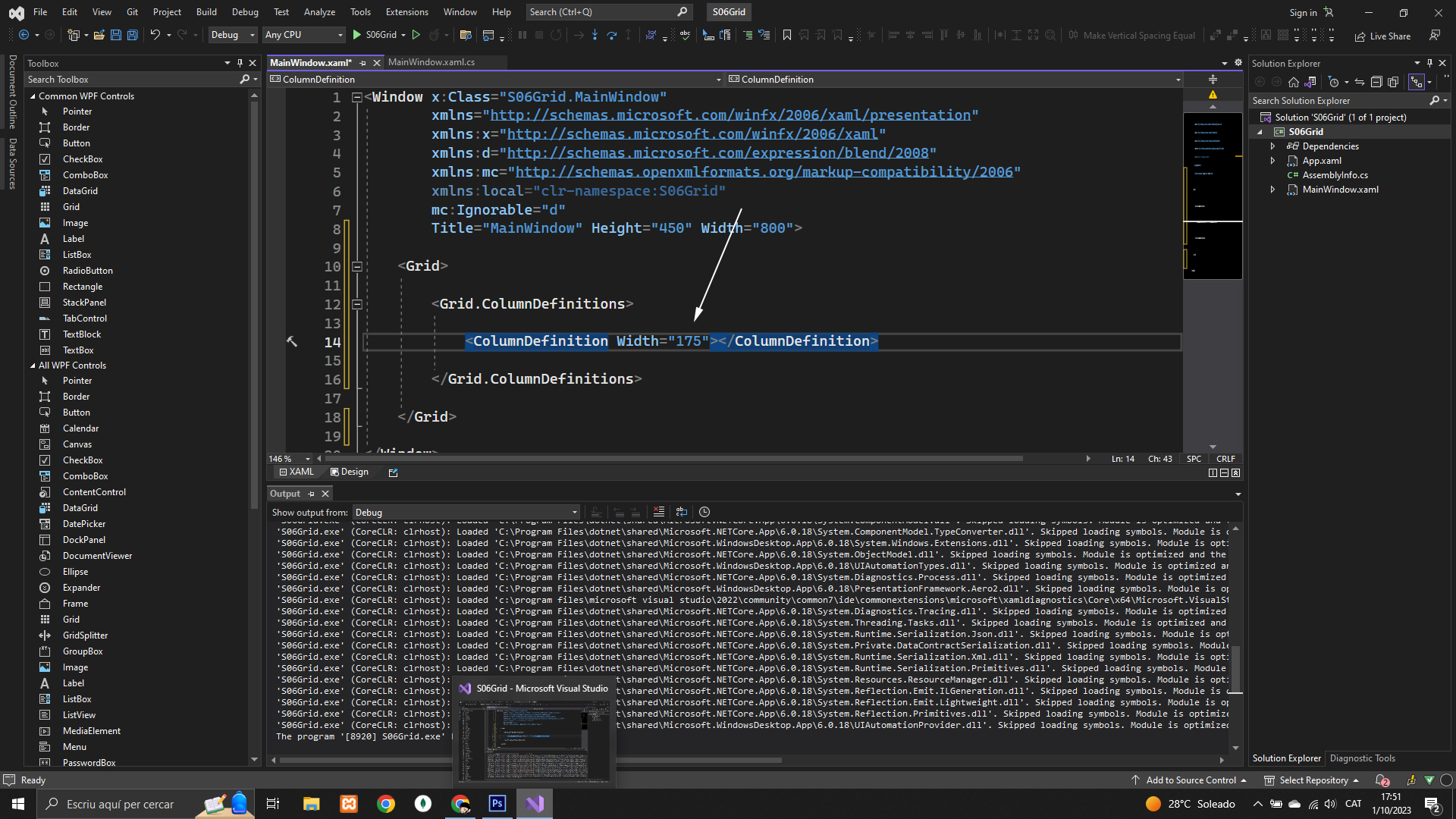The width and height of the screenshot is (1456, 819).
Task: Expand the Dependencies node in Solution Explorer
Action: tap(1273, 146)
